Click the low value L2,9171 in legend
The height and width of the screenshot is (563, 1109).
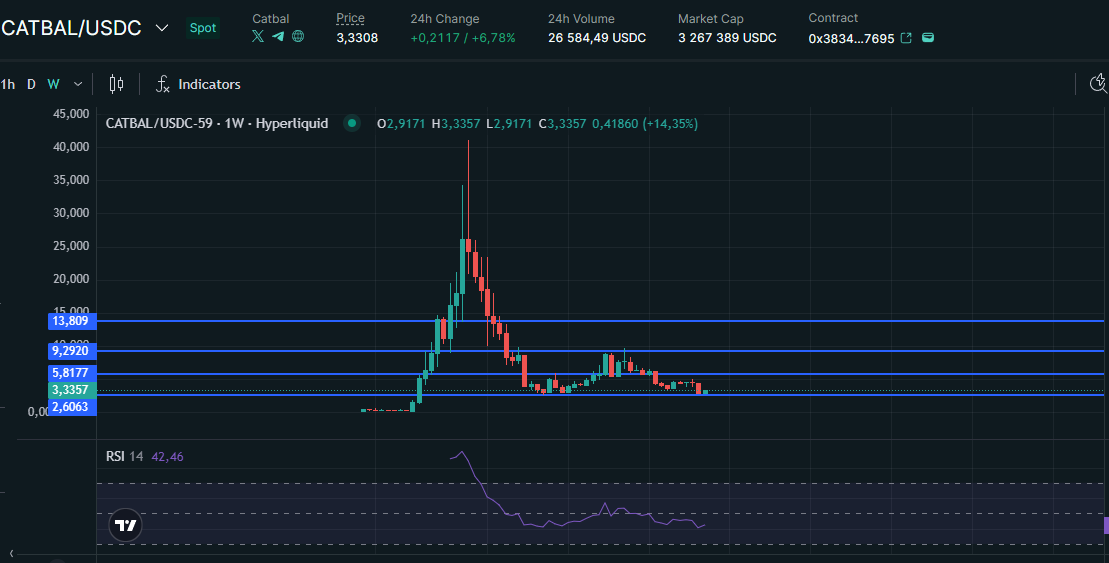coord(509,123)
